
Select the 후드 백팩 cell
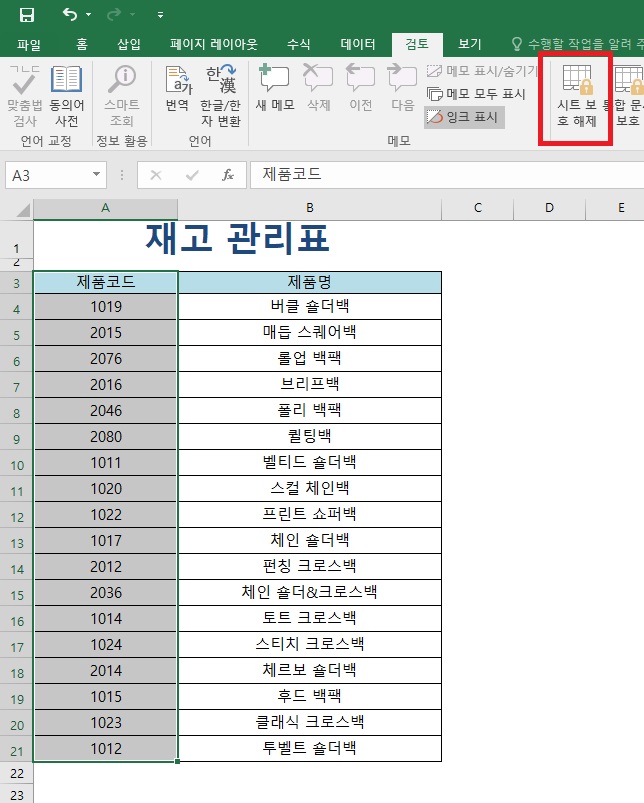pyautogui.click(x=310, y=696)
